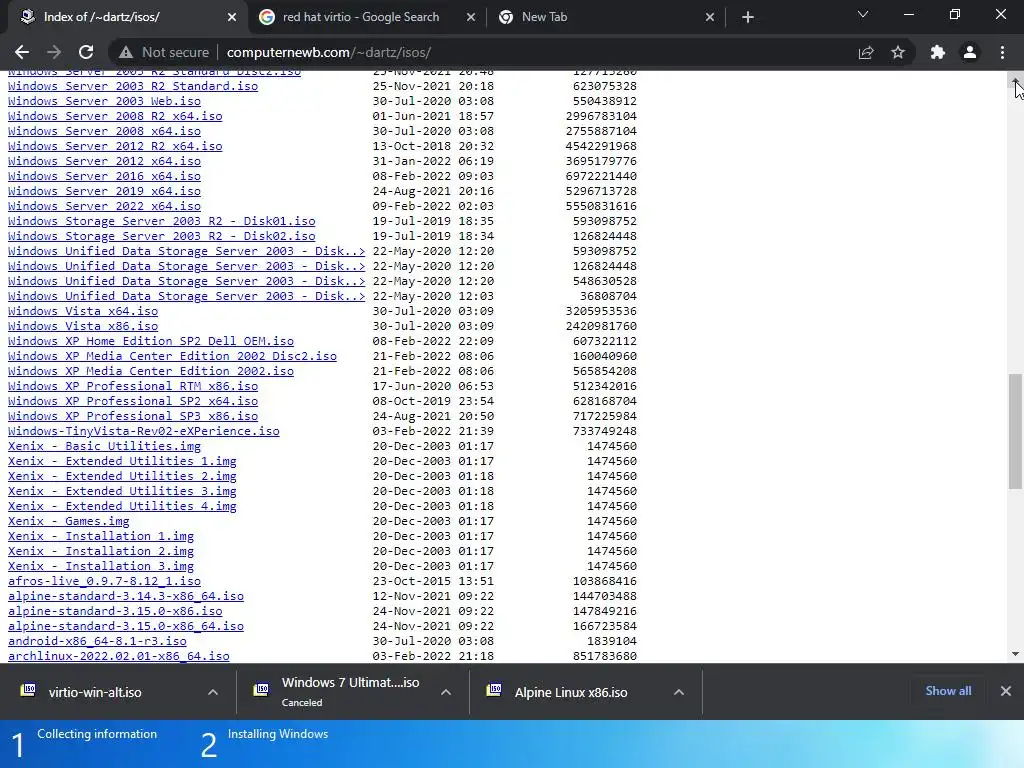Open Windows_Vista_x86.iso link
Screen dimensions: 1024x768
(x=83, y=327)
